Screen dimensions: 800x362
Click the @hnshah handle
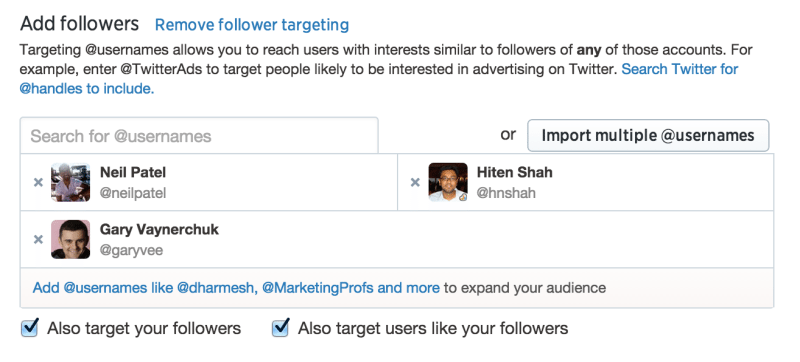(506, 194)
